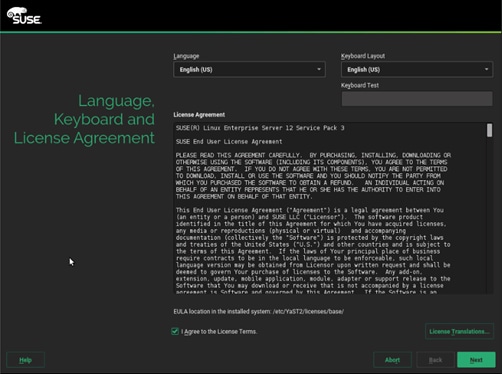Click the license agreement scrollbar thumb
The image size is (502, 374).
click(489, 130)
